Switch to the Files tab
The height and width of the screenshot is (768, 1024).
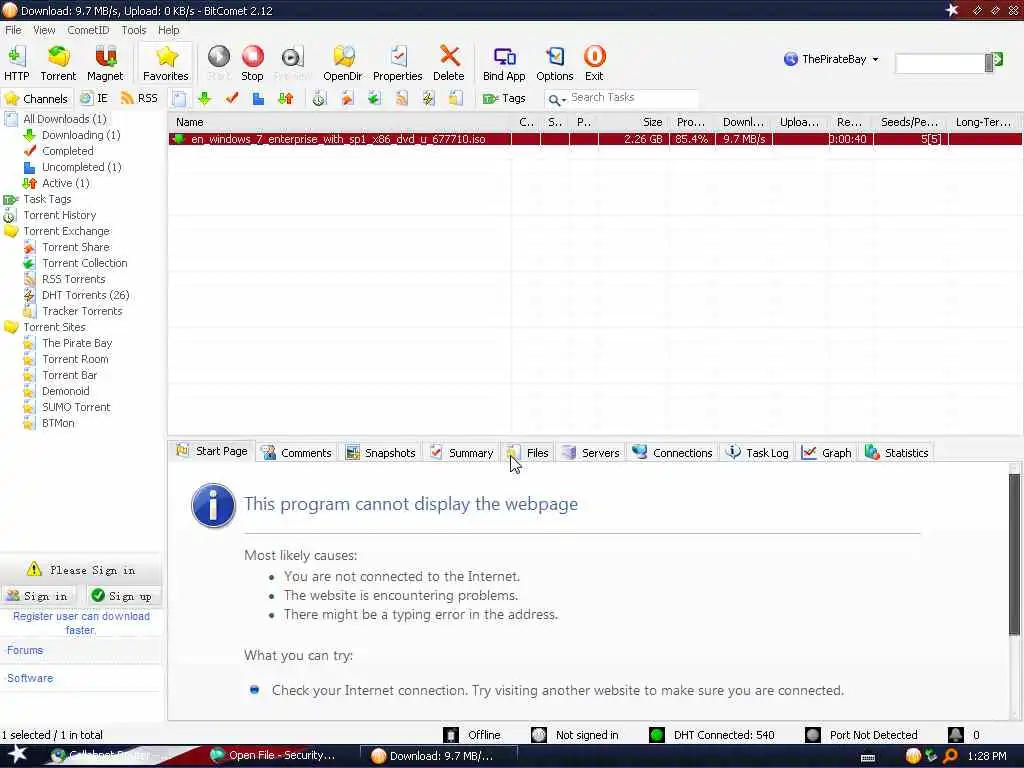pos(528,453)
